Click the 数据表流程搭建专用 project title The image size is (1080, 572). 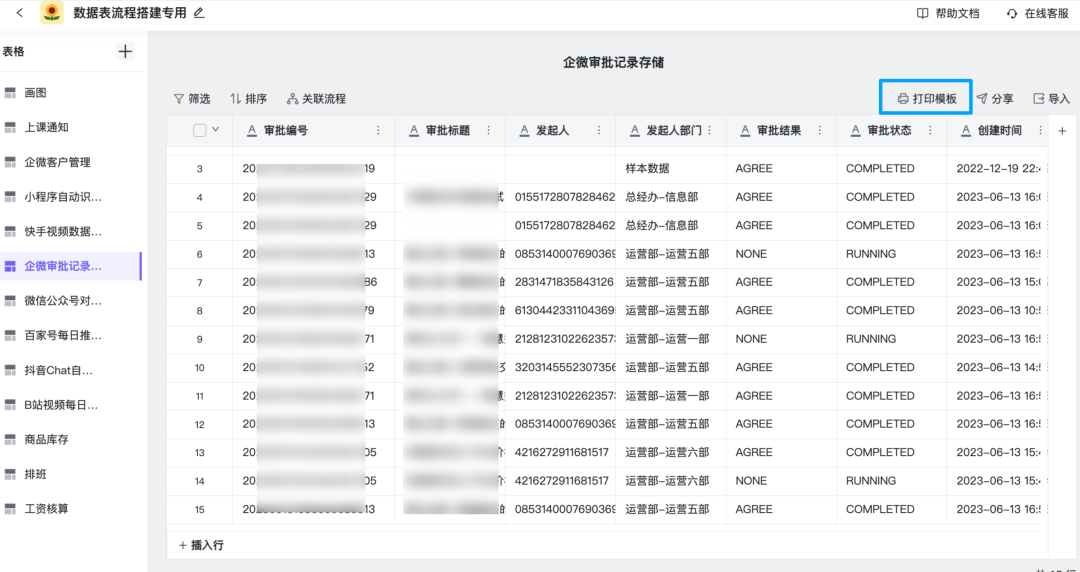pos(130,13)
